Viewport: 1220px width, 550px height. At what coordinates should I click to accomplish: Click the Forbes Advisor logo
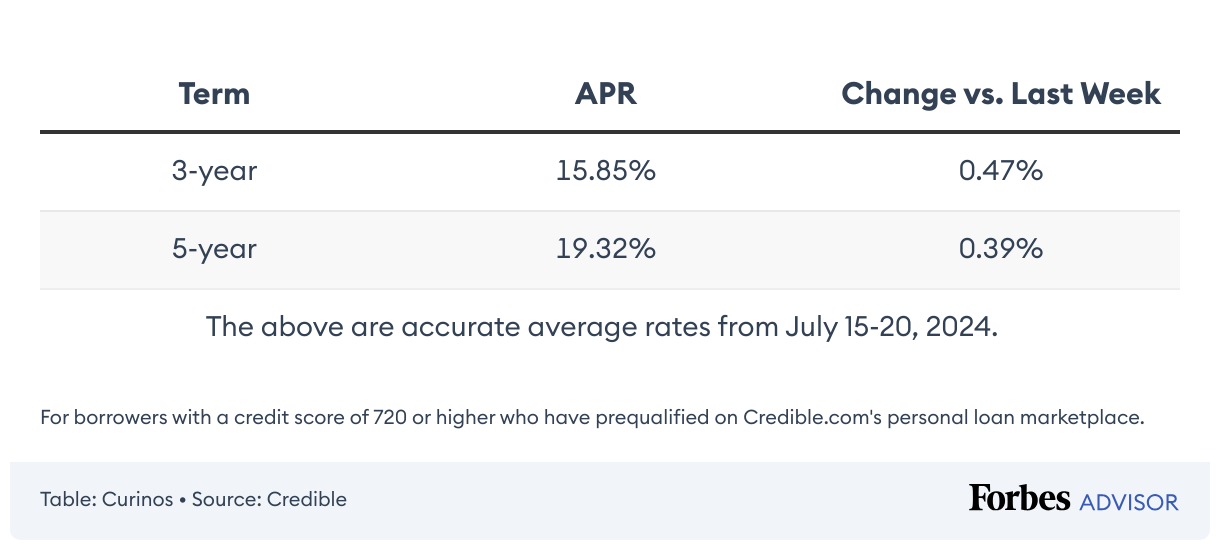point(1073,499)
